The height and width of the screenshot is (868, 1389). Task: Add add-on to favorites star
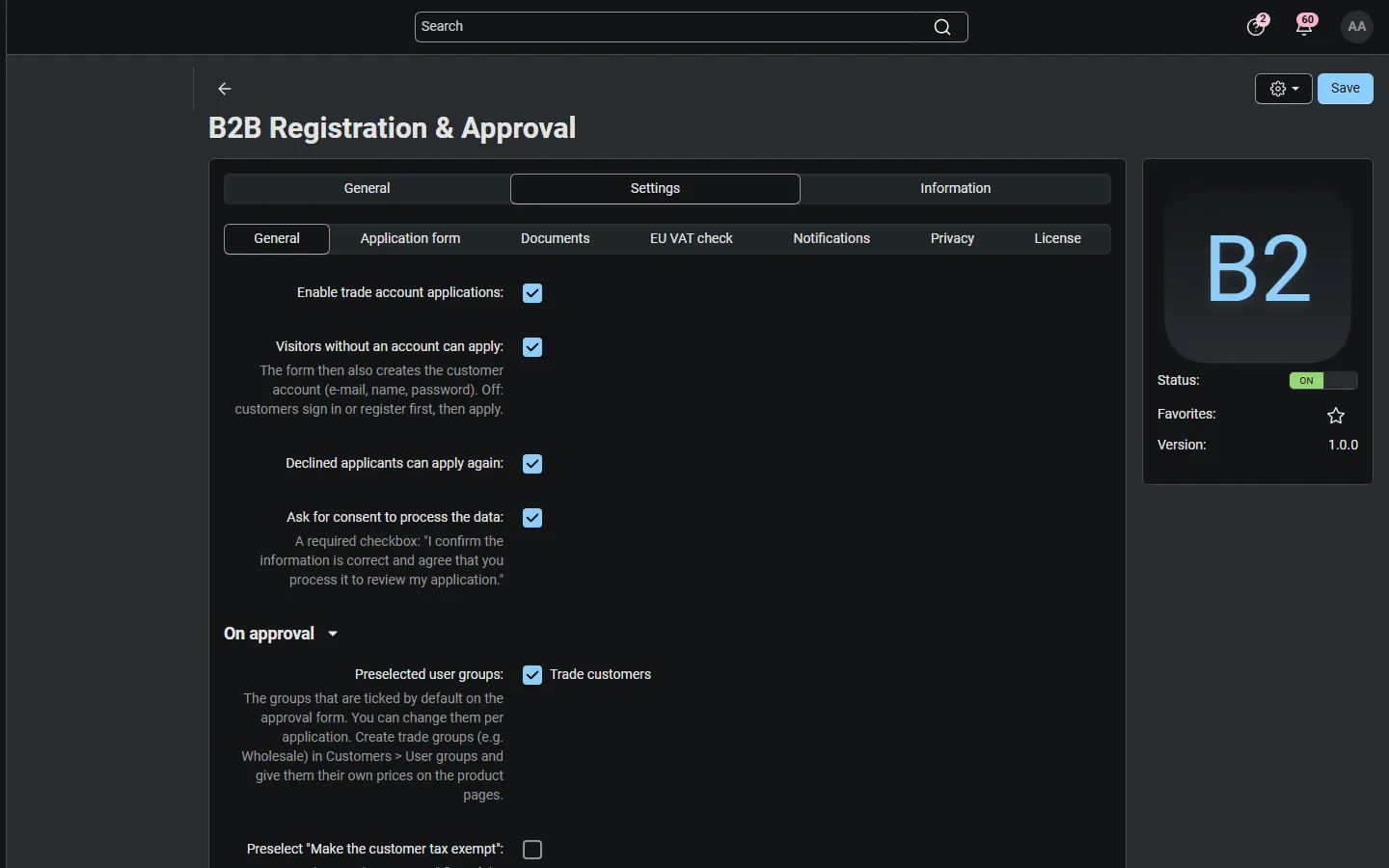point(1336,416)
